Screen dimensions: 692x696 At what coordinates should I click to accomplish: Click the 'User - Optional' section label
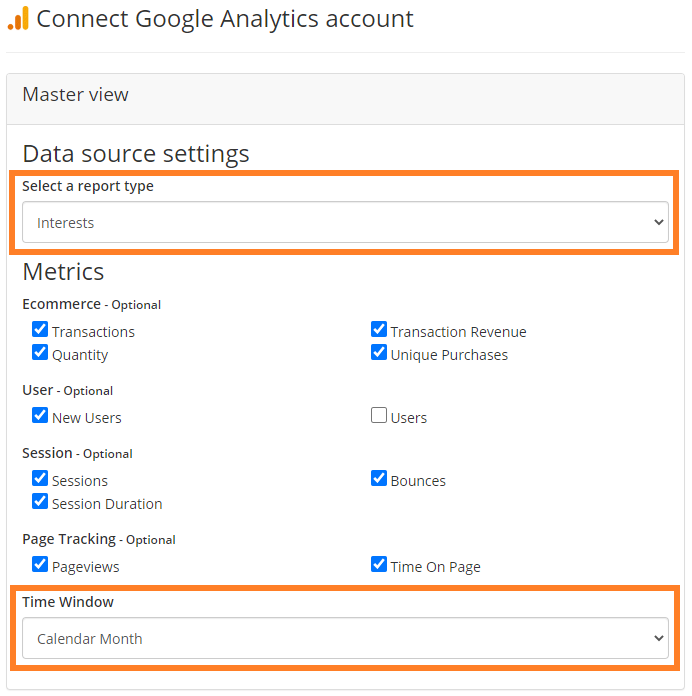click(x=67, y=391)
